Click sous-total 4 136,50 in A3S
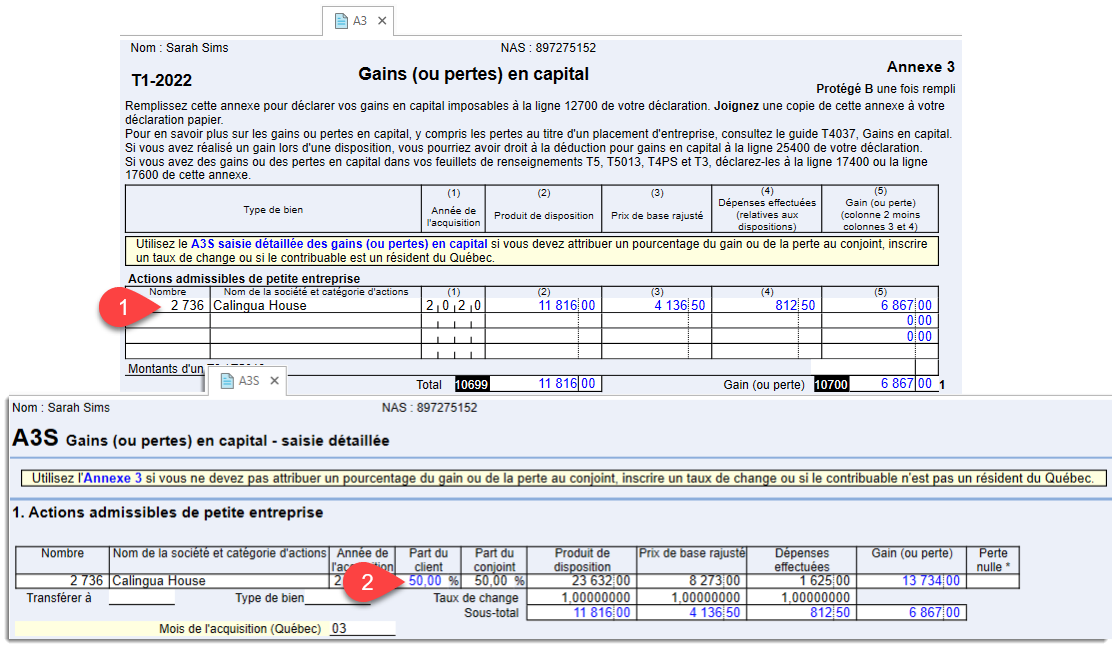Image resolution: width=1112 pixels, height=648 pixels. (x=691, y=613)
